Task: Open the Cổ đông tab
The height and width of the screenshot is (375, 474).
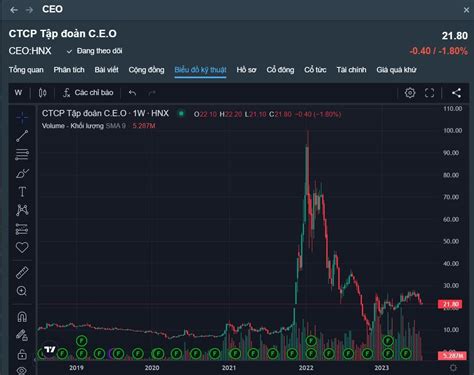Action: click(x=280, y=70)
